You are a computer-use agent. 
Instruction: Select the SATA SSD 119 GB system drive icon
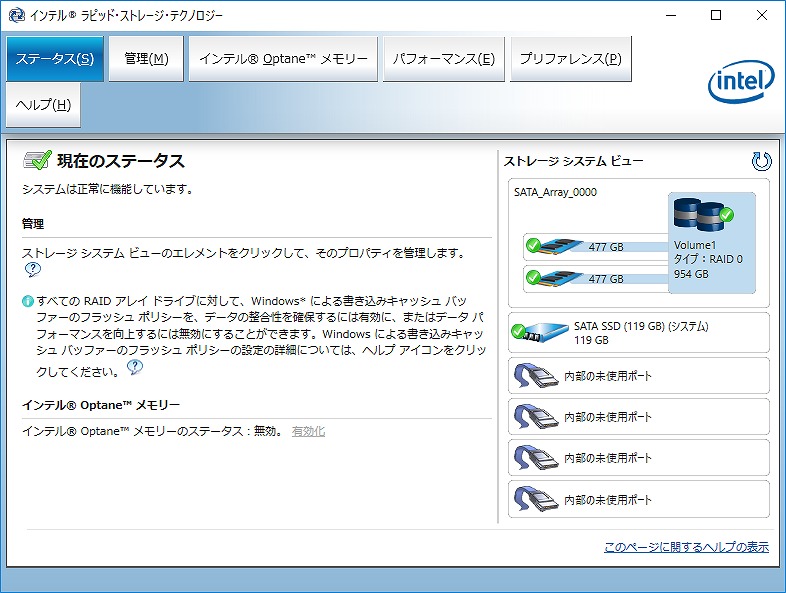pos(539,332)
